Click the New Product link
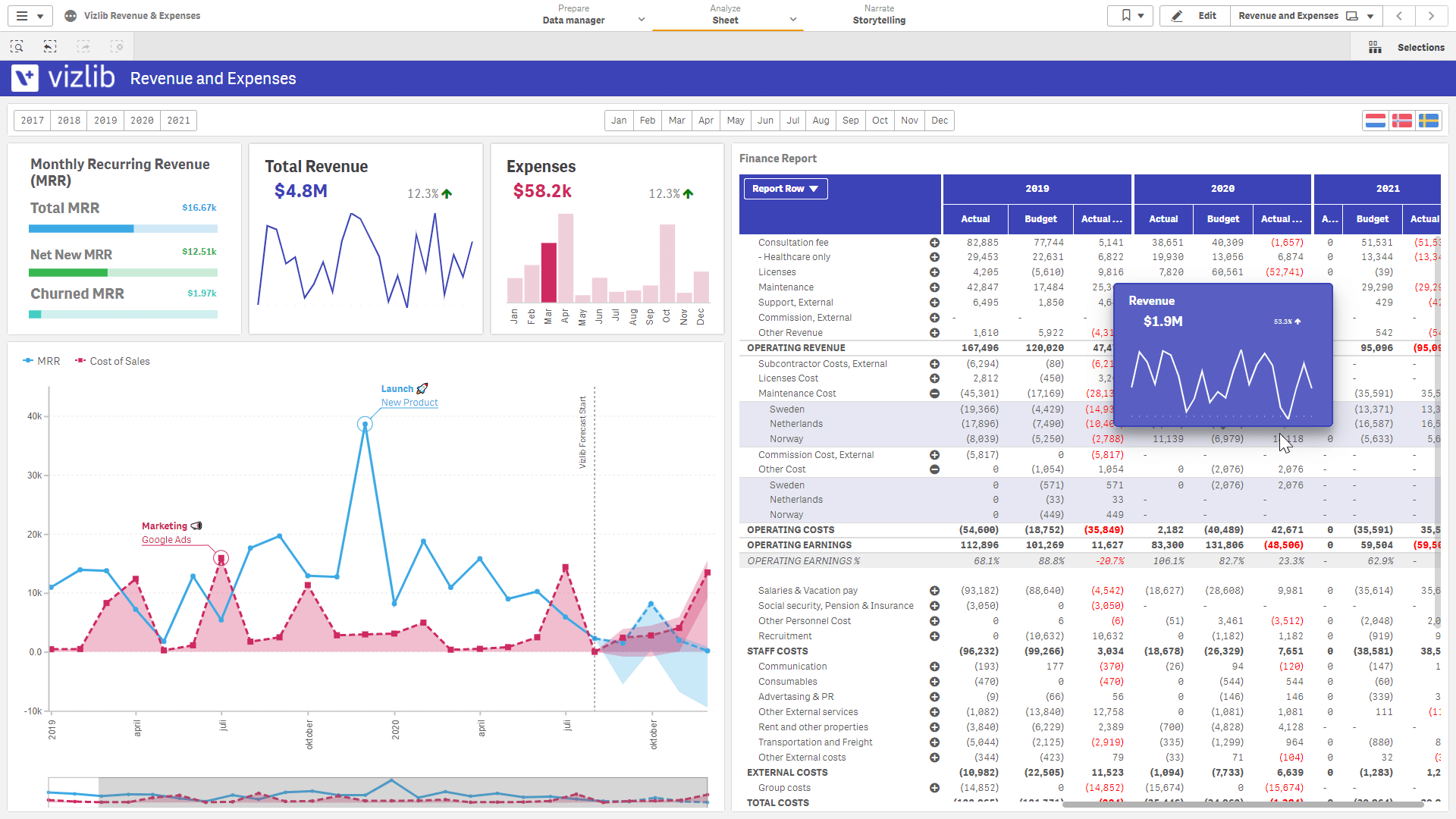This screenshot has height=819, width=1456. pyautogui.click(x=409, y=403)
